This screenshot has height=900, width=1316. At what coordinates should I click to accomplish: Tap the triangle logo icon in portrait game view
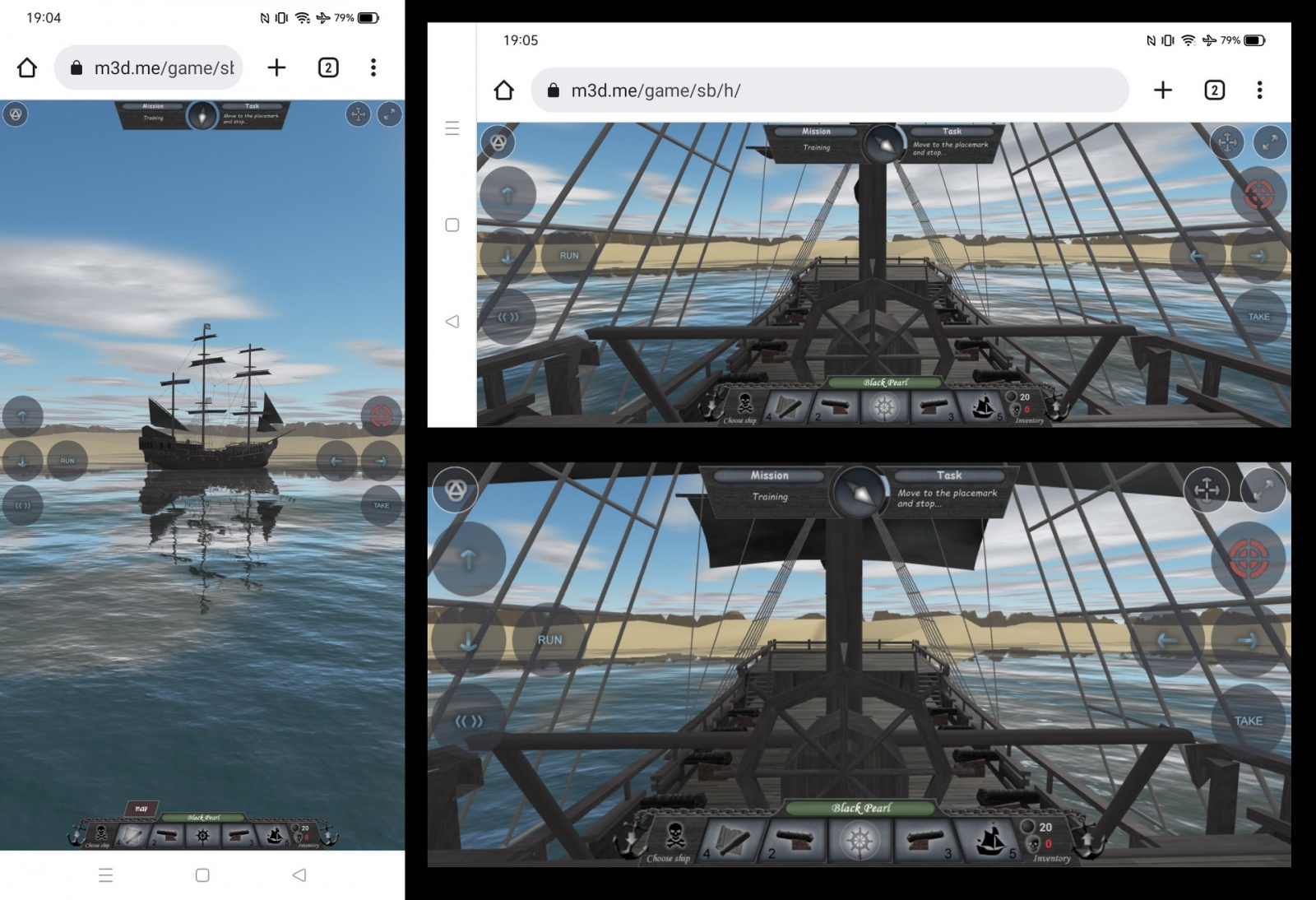coord(16,114)
